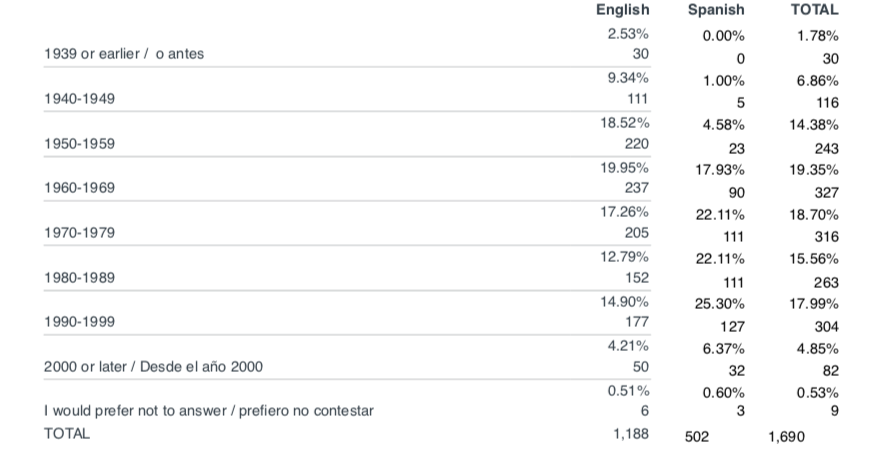This screenshot has height=460, width=875.
Task: Select the 1950-1959 row label
Action: point(79,143)
